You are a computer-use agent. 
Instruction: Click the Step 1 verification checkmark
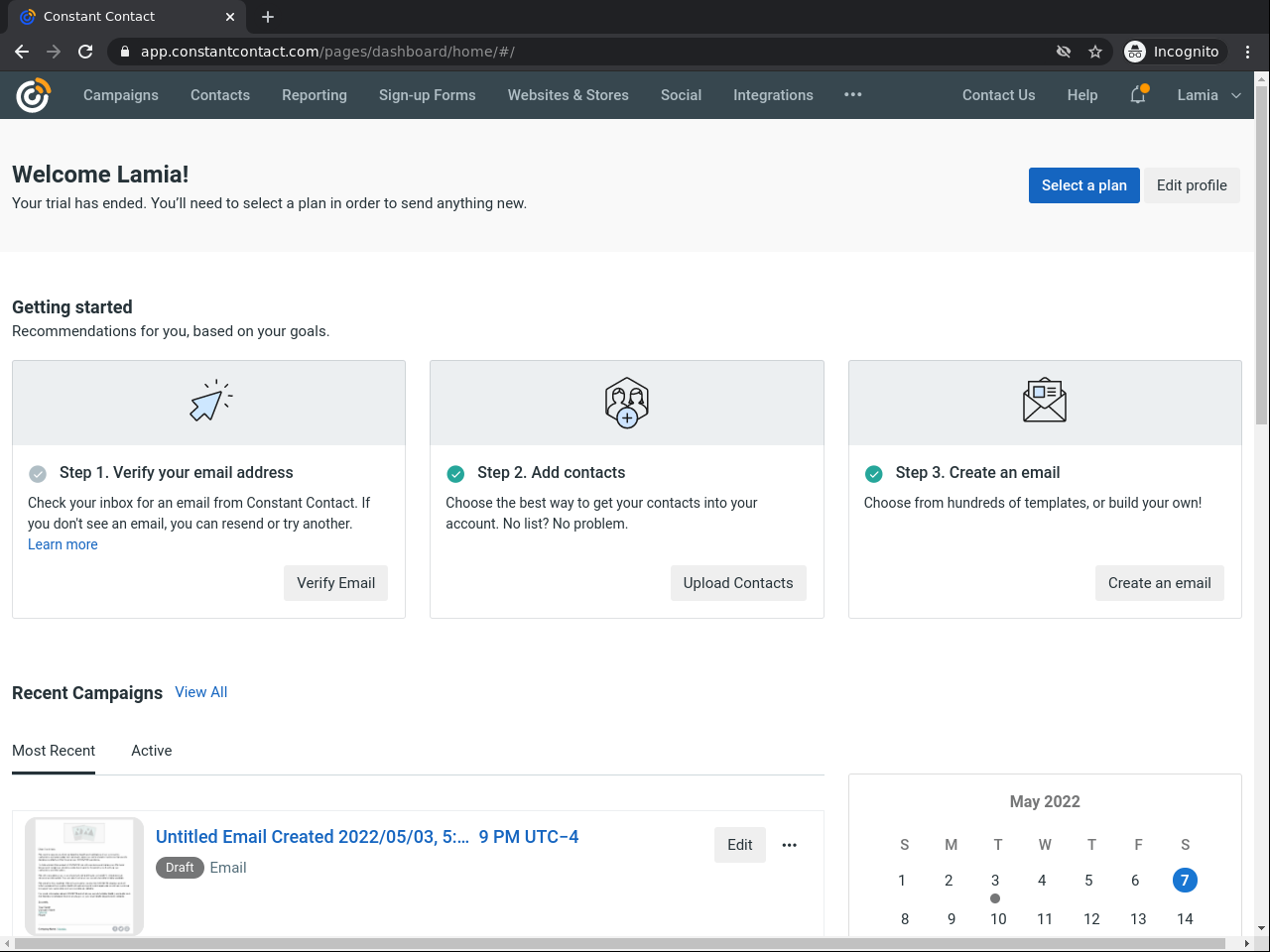pyautogui.click(x=38, y=473)
